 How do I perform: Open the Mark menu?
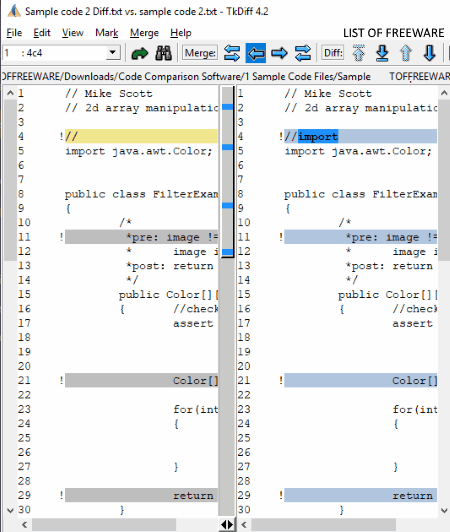pyautogui.click(x=107, y=33)
